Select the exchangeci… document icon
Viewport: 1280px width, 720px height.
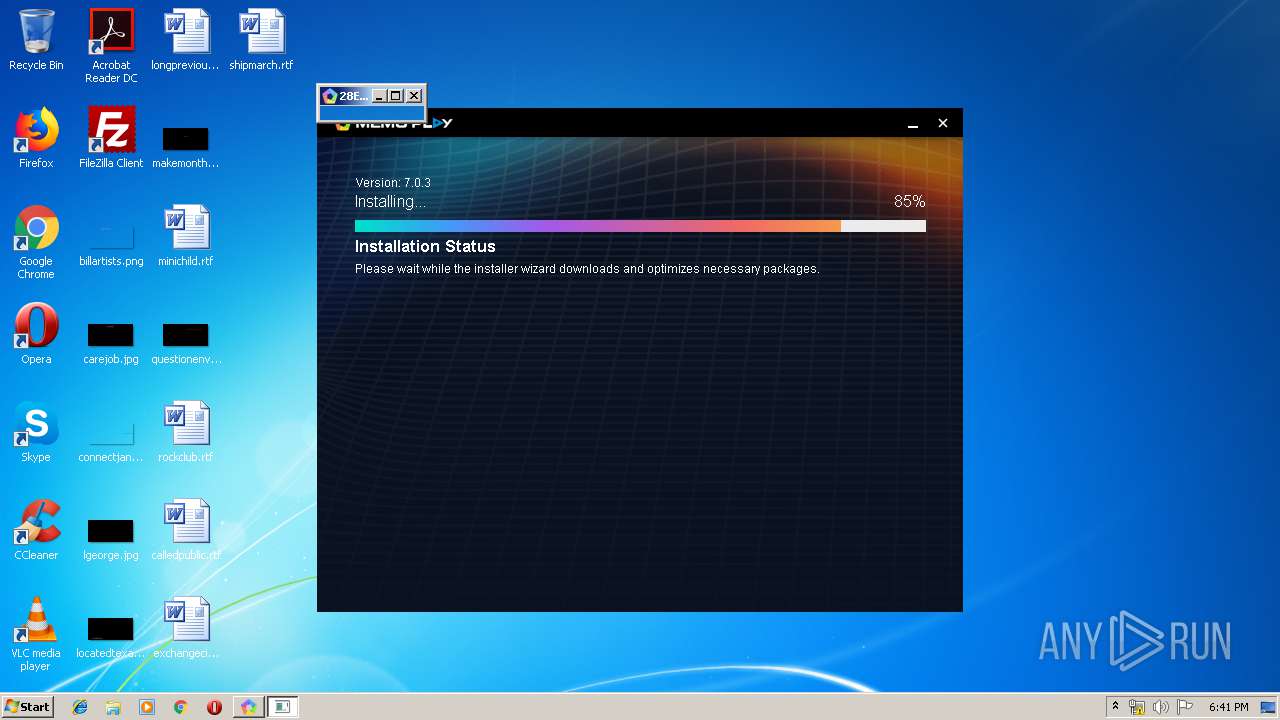coord(185,628)
